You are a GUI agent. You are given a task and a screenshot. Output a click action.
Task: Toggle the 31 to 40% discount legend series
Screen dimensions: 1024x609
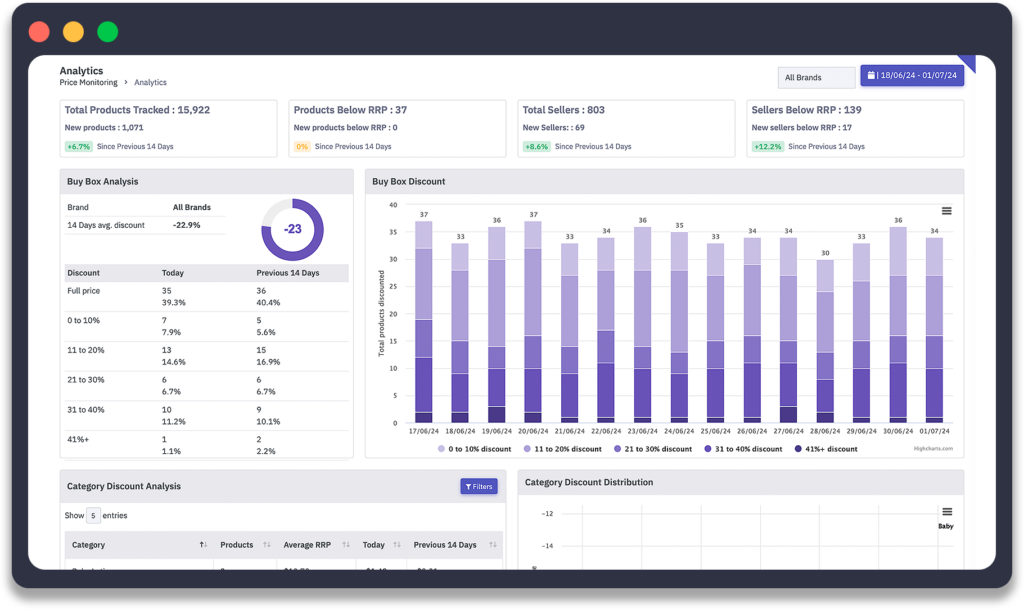tap(743, 449)
